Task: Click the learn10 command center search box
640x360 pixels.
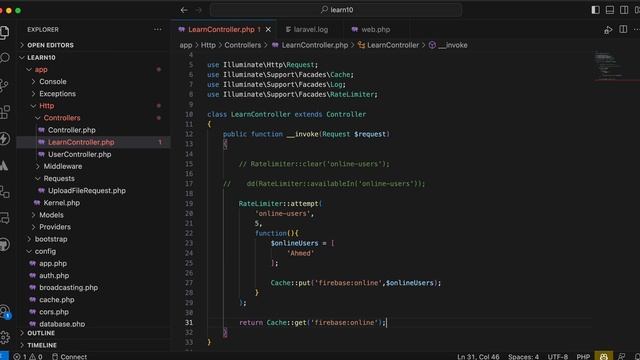Action: point(336,10)
